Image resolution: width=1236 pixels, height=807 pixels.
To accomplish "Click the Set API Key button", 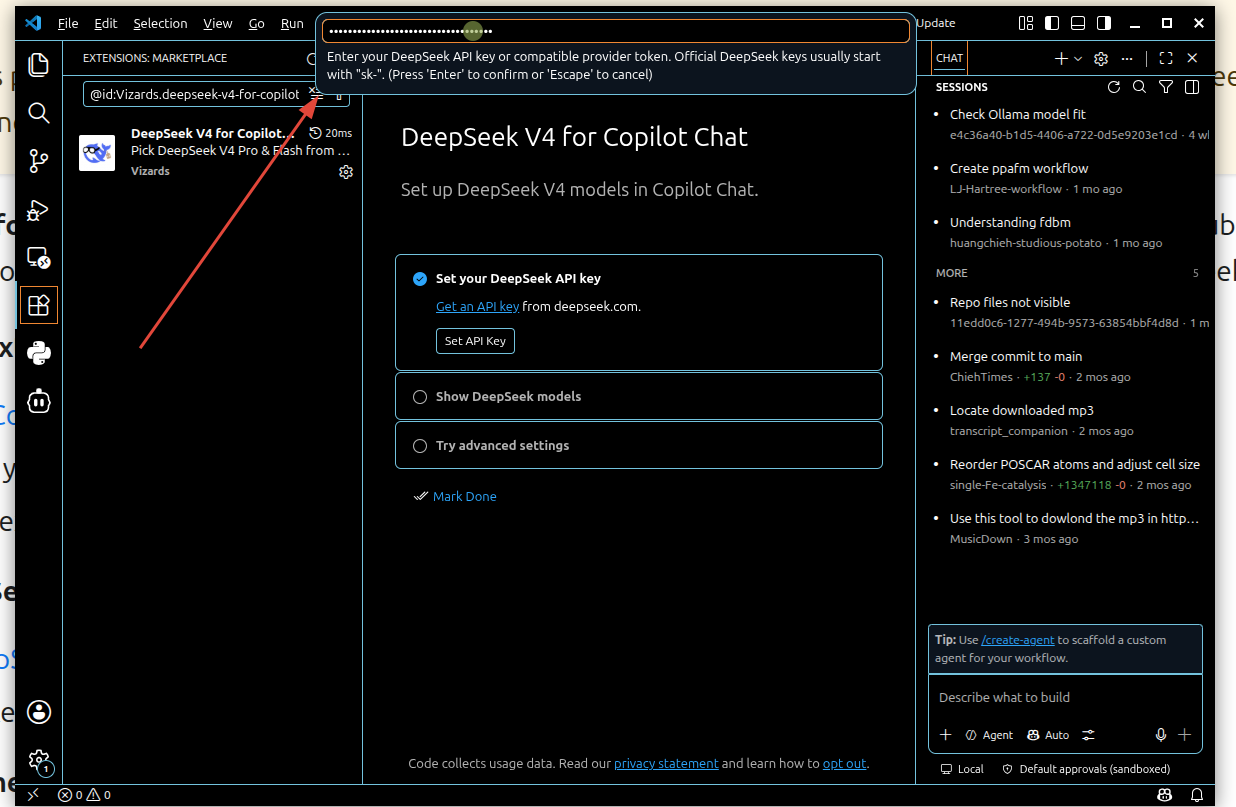I will point(475,341).
